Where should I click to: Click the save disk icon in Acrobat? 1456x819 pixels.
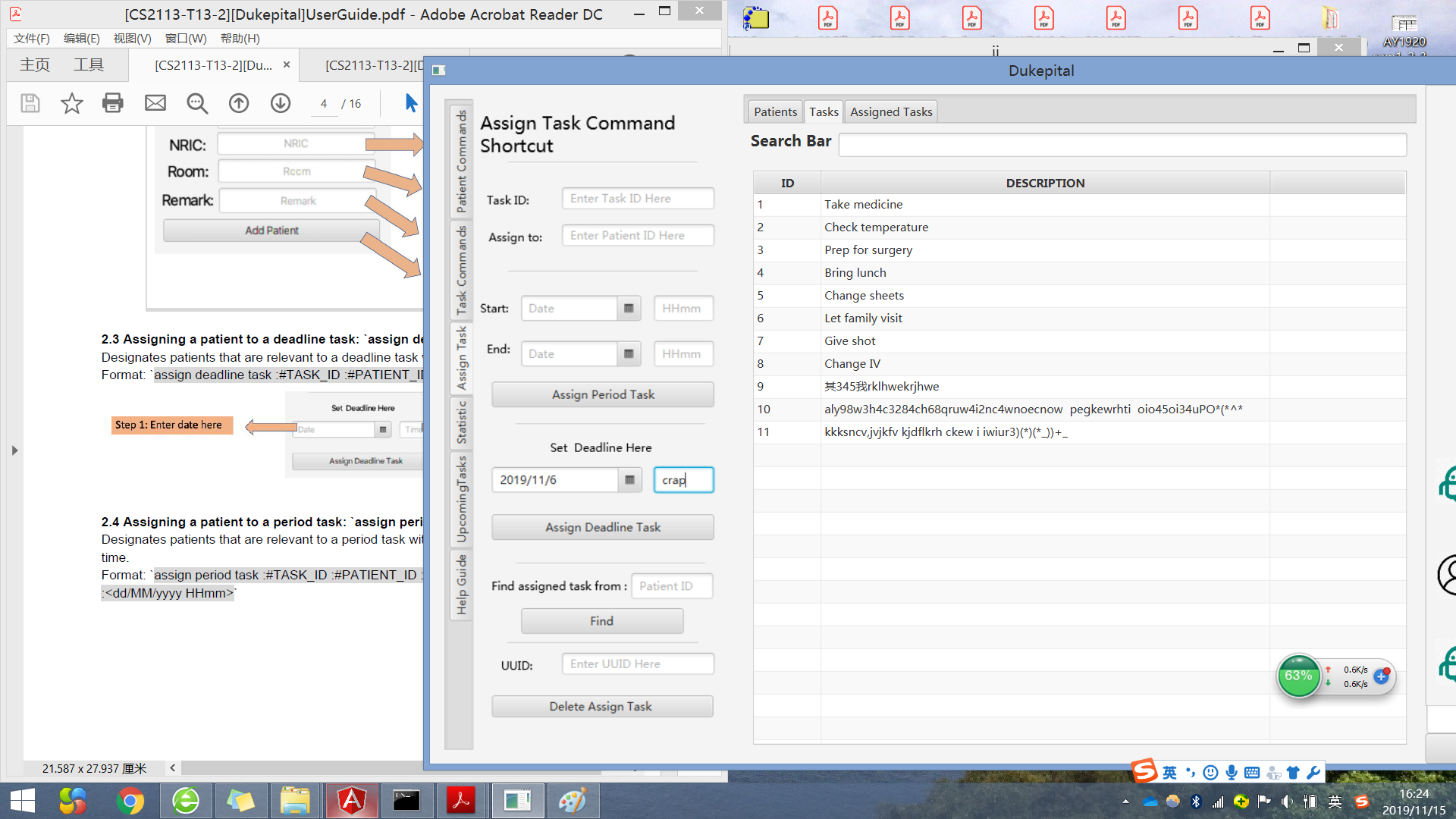[x=30, y=103]
